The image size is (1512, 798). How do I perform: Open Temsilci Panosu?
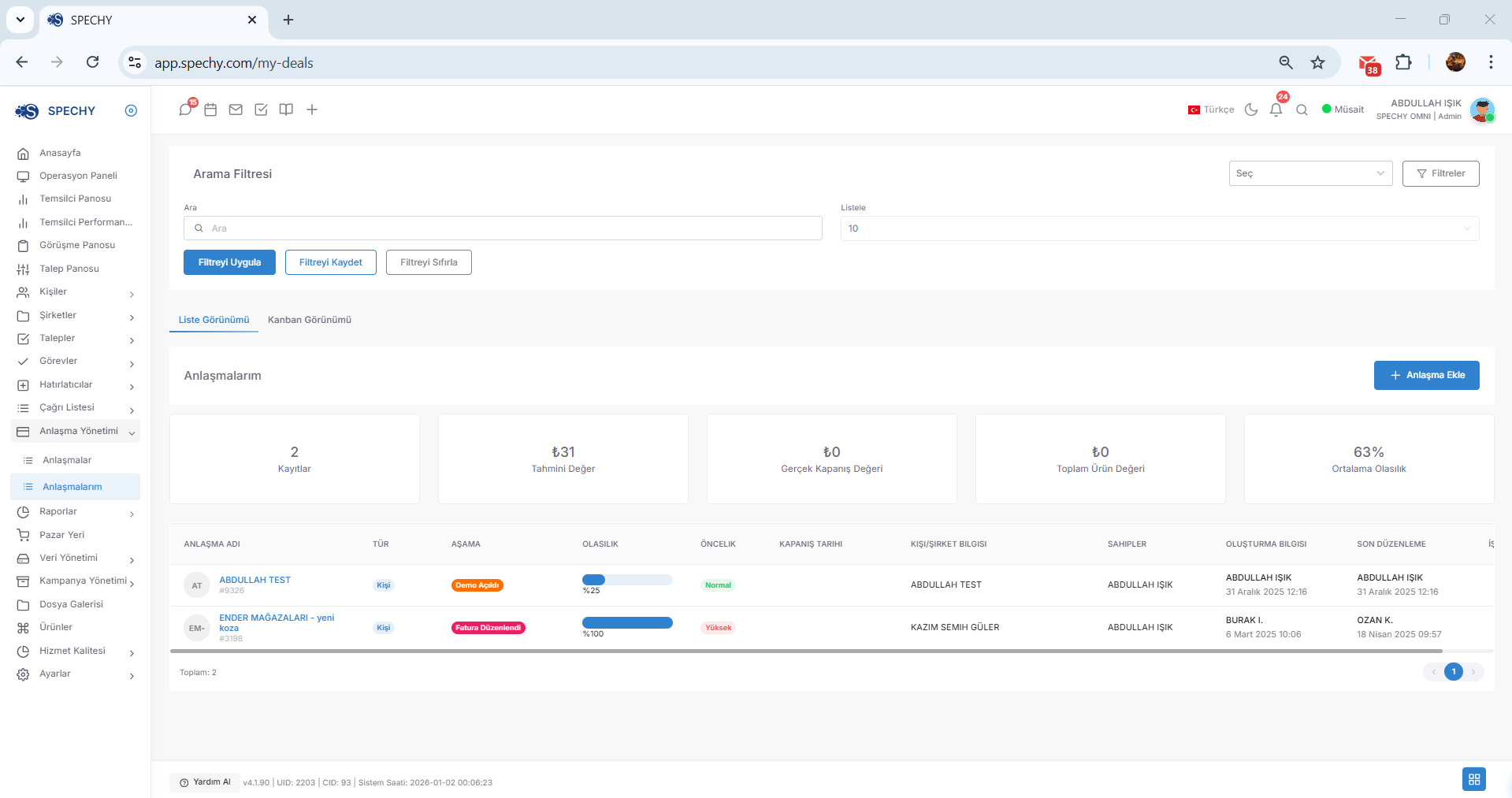tap(75, 199)
